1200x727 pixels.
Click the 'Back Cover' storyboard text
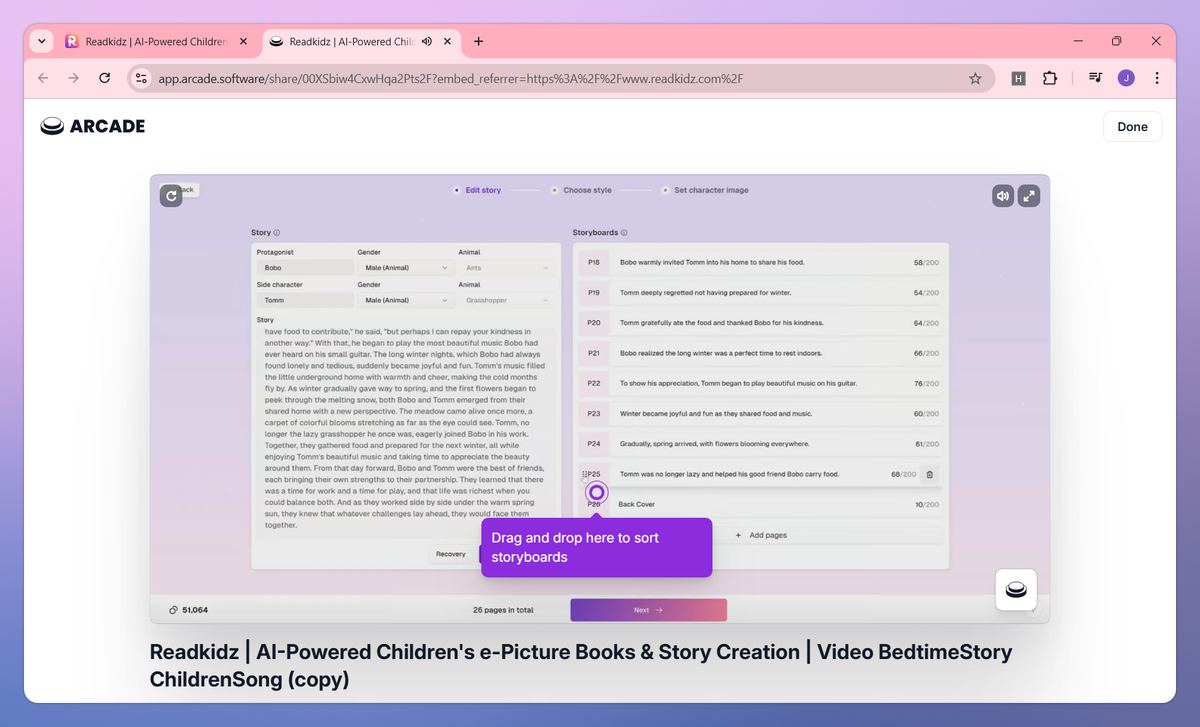point(637,504)
